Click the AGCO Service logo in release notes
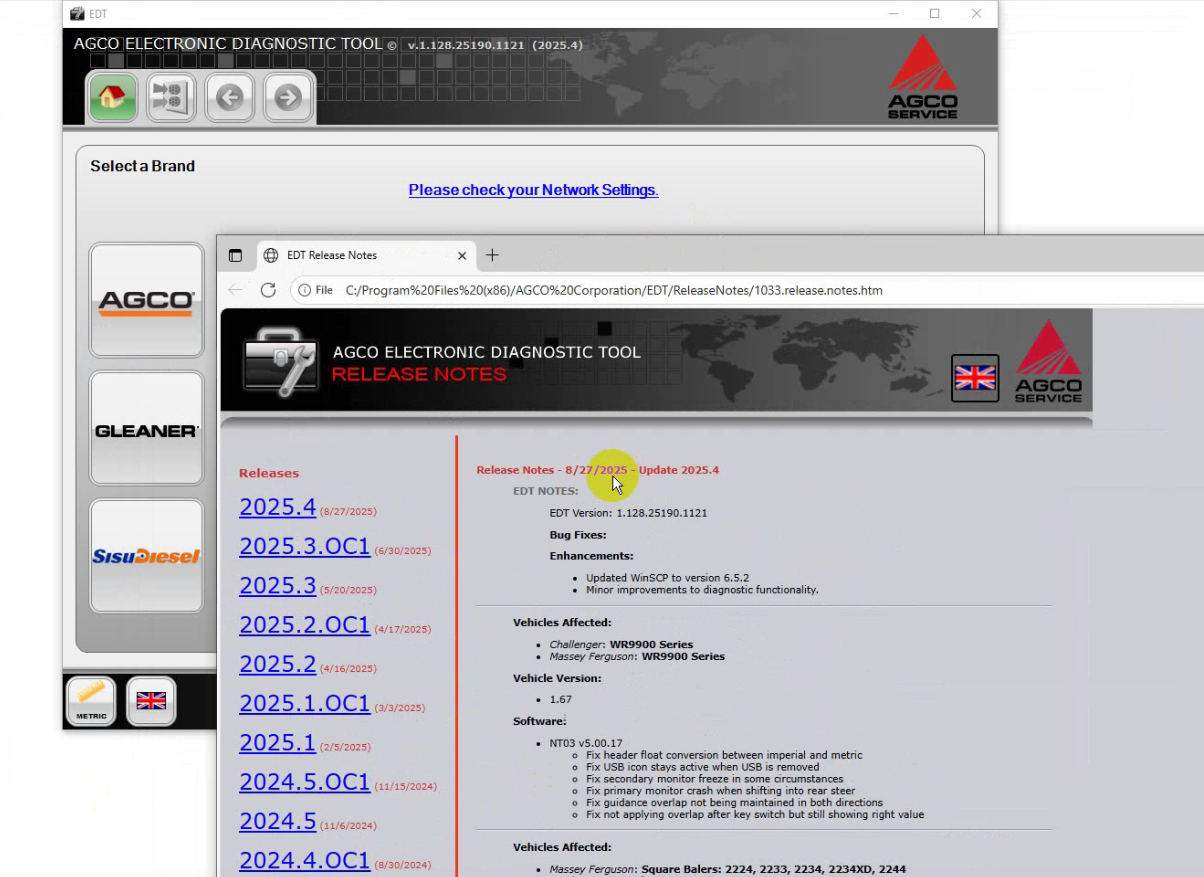The height and width of the screenshot is (877, 1204). (1048, 362)
